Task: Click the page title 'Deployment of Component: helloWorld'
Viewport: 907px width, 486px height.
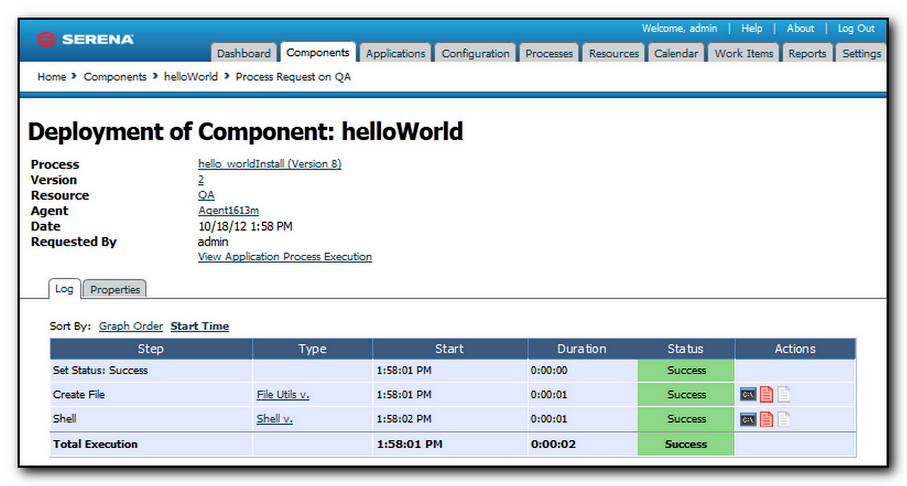Action: 245,131
